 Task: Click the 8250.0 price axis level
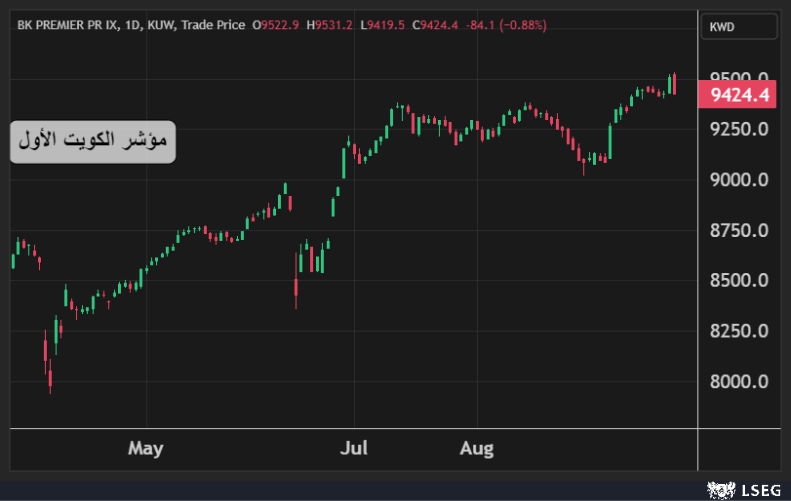click(739, 331)
